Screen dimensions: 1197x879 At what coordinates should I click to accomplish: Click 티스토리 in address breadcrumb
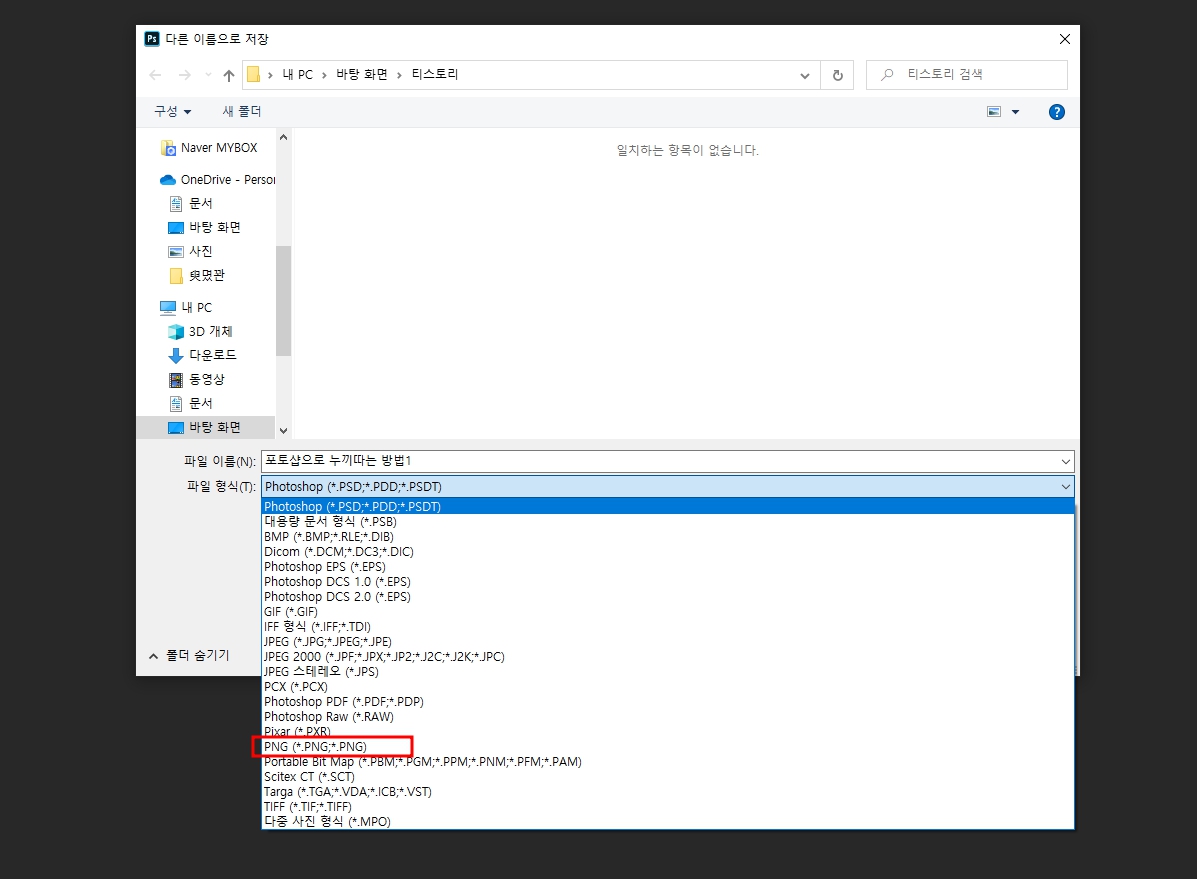click(434, 74)
